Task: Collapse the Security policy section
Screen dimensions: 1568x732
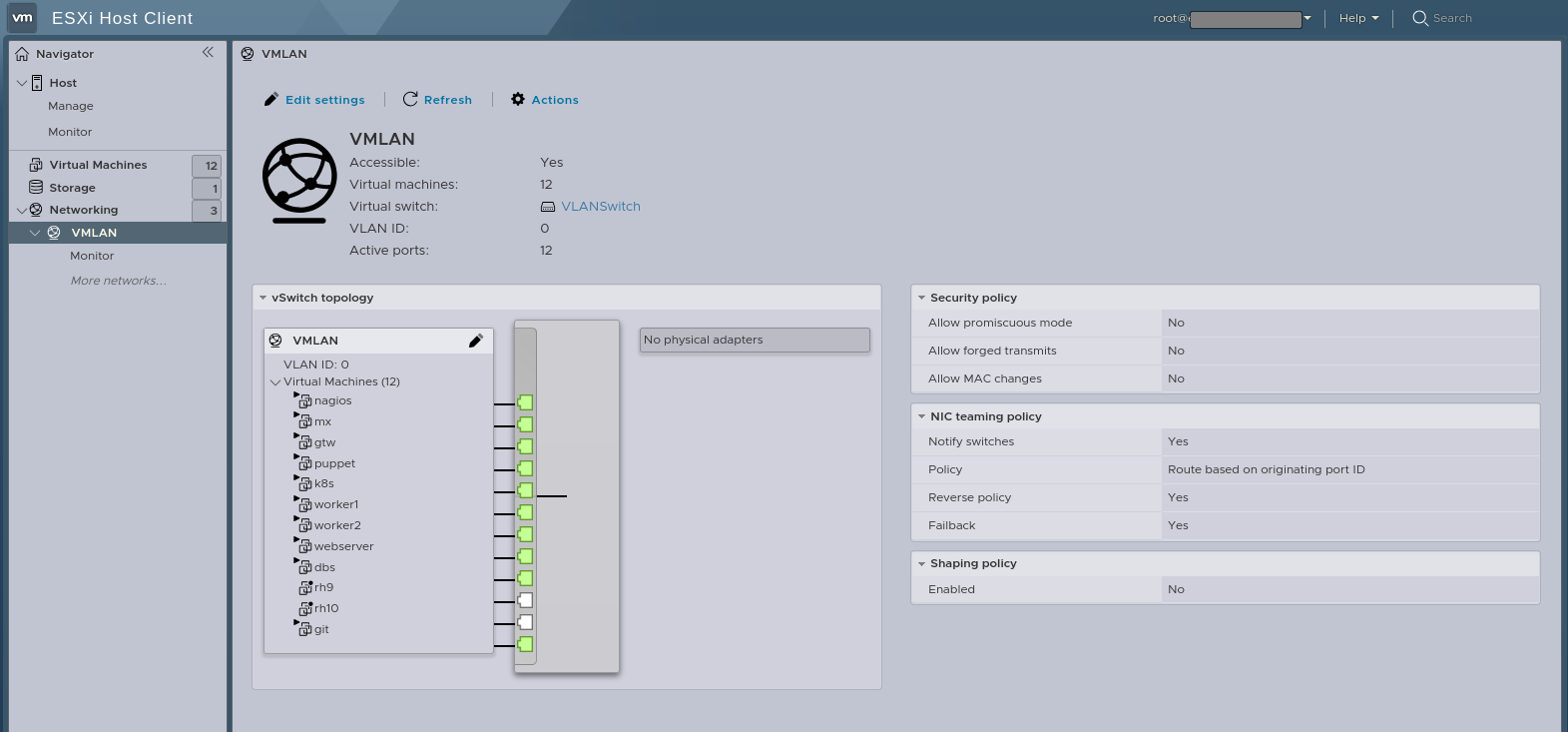Action: click(921, 298)
